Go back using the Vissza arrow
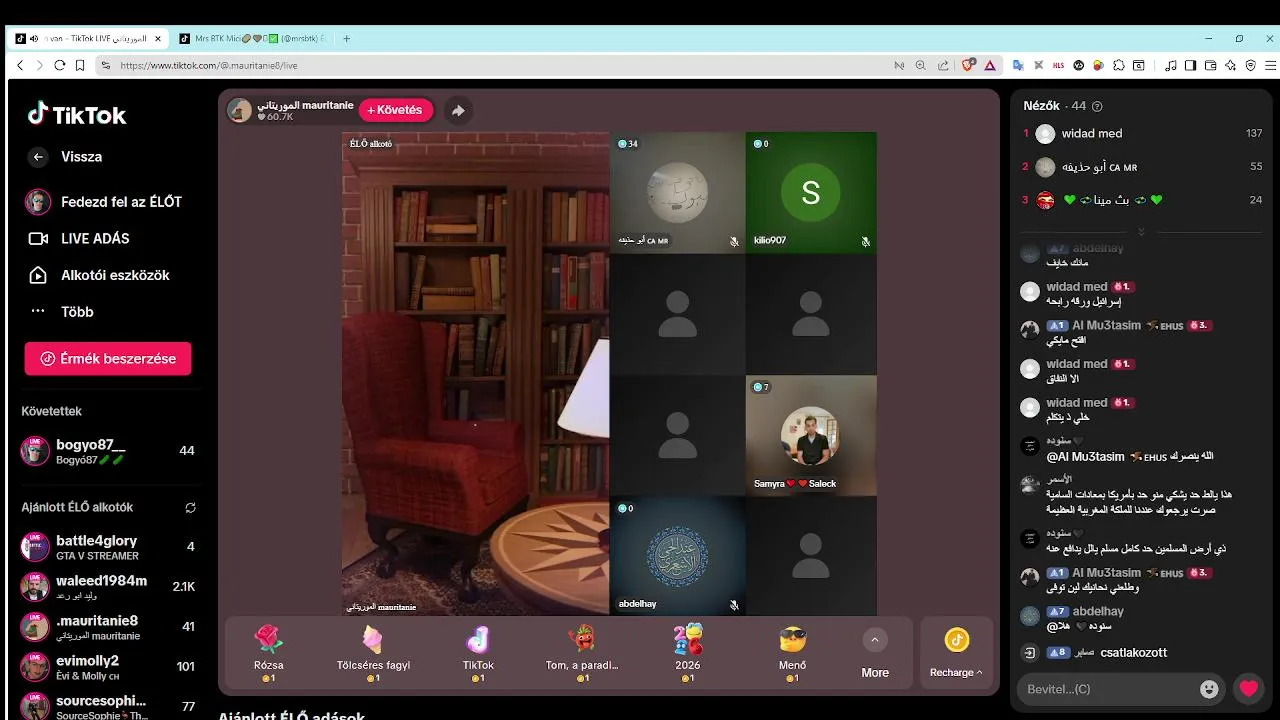This screenshot has width=1280, height=720. pyautogui.click(x=38, y=157)
